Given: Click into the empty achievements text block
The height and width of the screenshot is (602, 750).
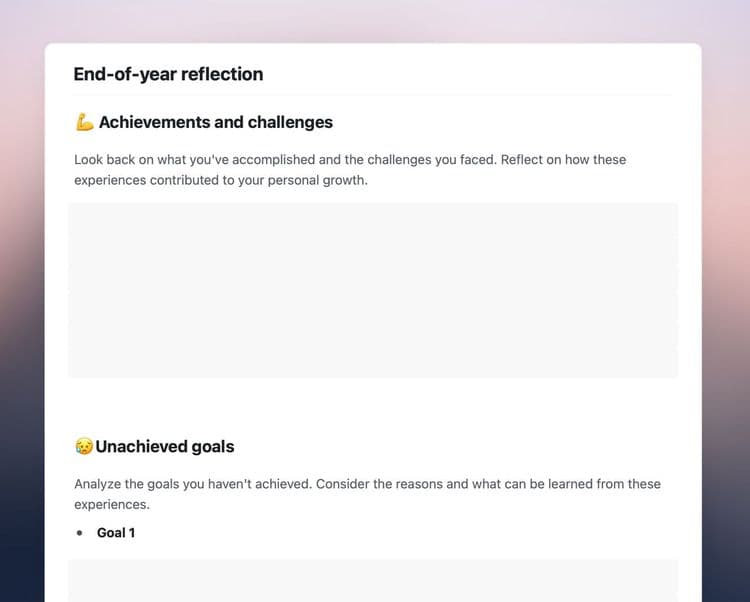Looking at the screenshot, I should (373, 290).
